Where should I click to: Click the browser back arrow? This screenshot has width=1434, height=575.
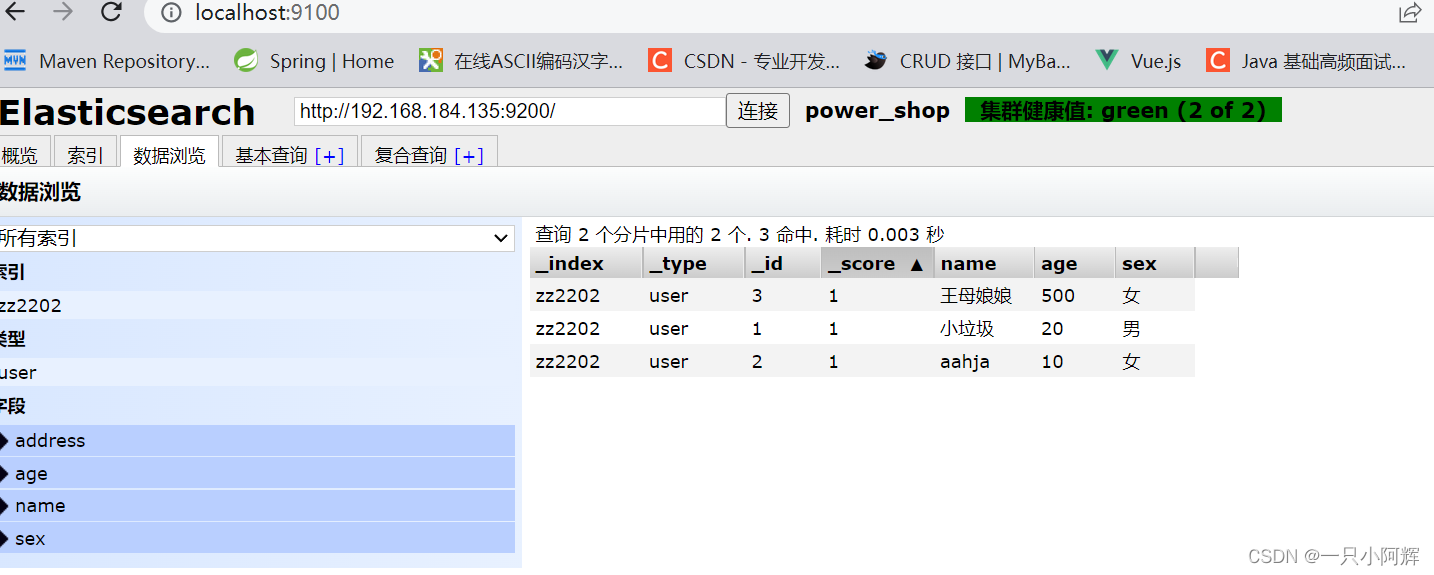16,12
